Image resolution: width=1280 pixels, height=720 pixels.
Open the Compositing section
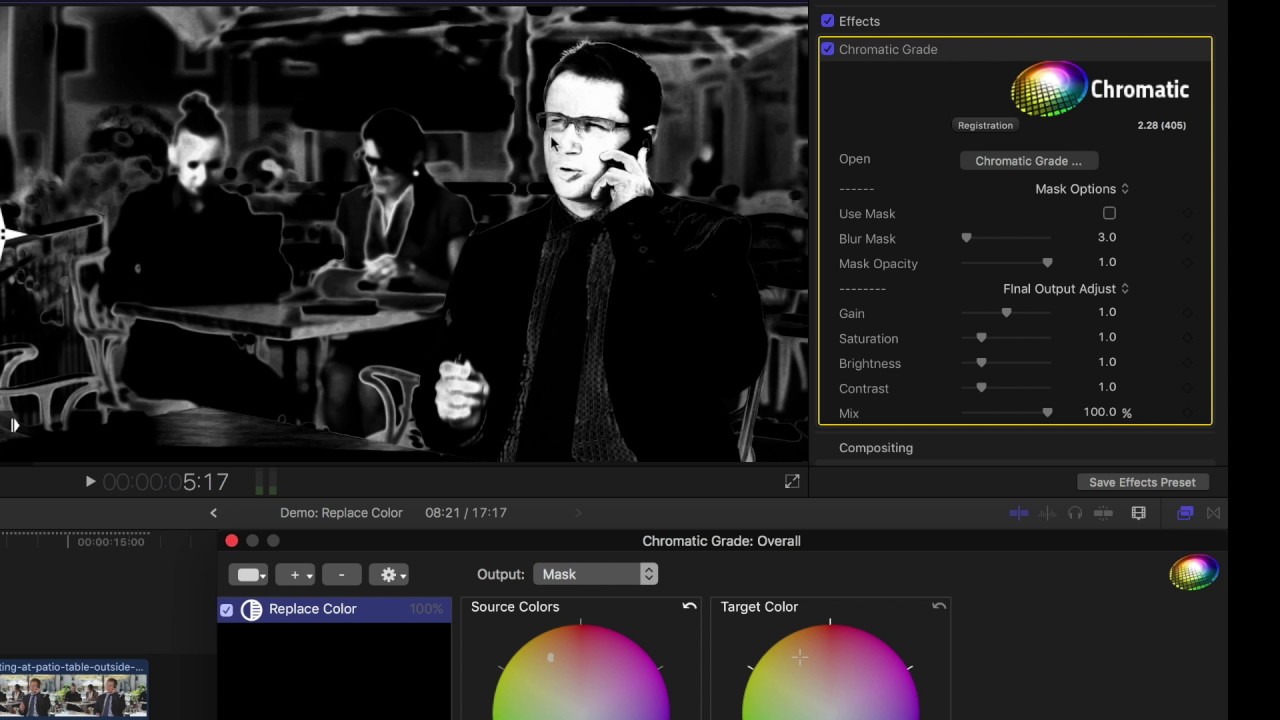tap(876, 448)
